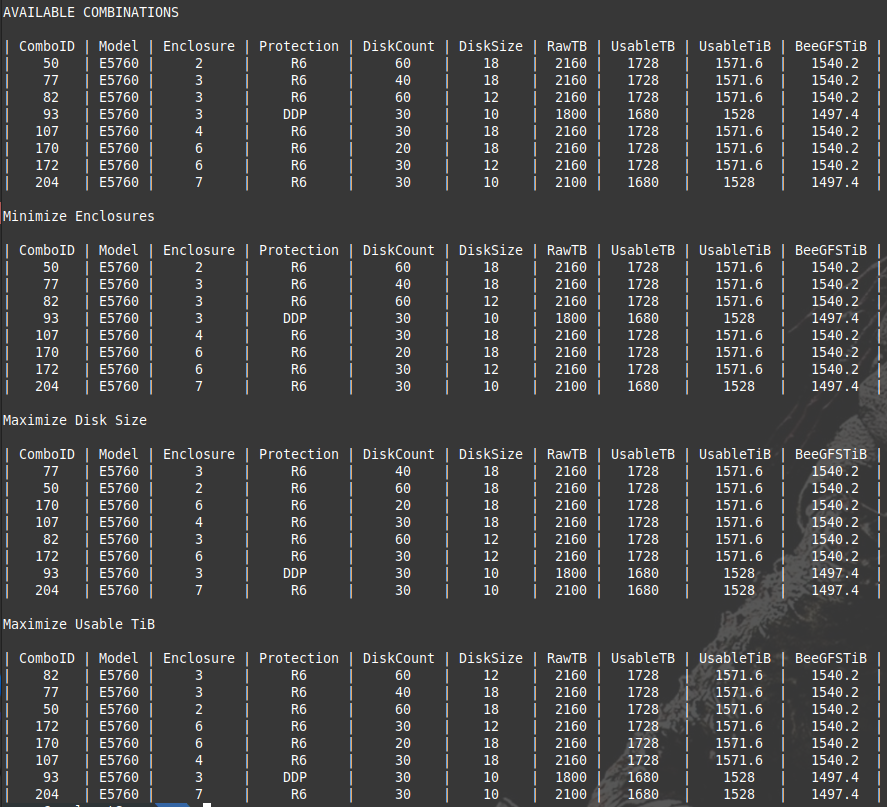The height and width of the screenshot is (807, 887).
Task: Select DDP in the Available Combinations table
Action: point(295,115)
